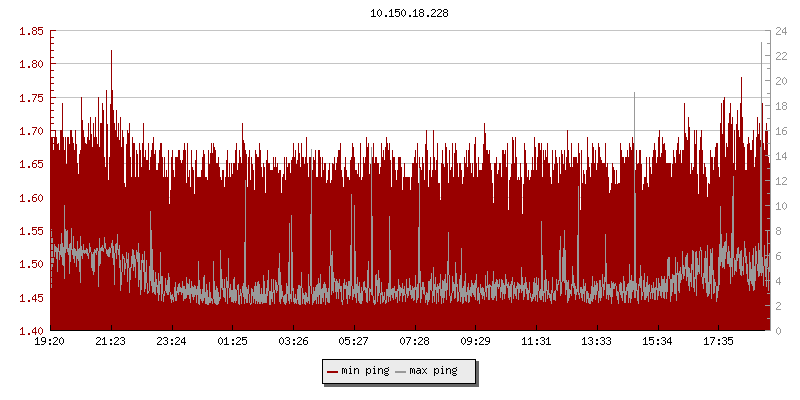The image size is (800, 400).
Task: Click the 1.40 left axis value
Action: pyautogui.click(x=31, y=331)
